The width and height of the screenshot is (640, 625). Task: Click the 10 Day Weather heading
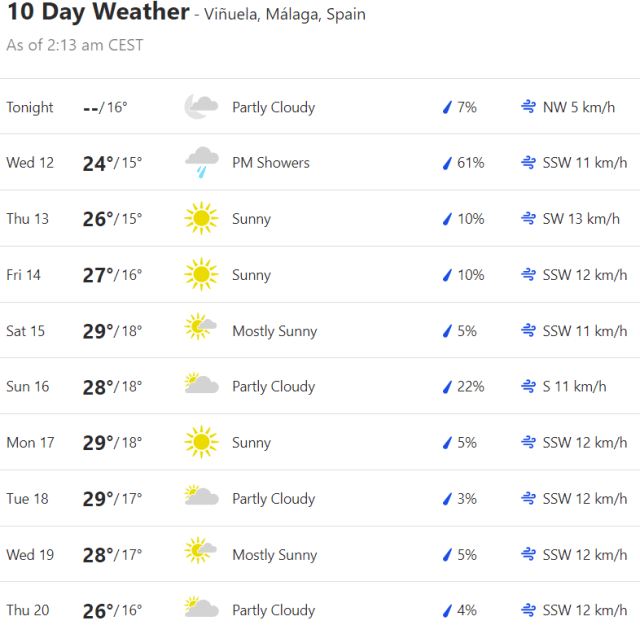point(97,13)
